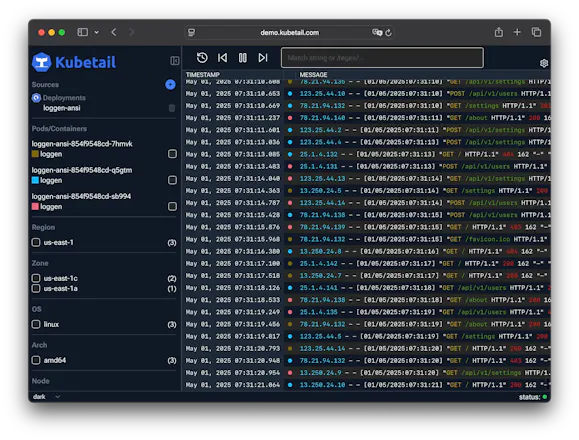Select log row at 07:31:19.817
Screen dimensions: 579x440
click(x=367, y=336)
